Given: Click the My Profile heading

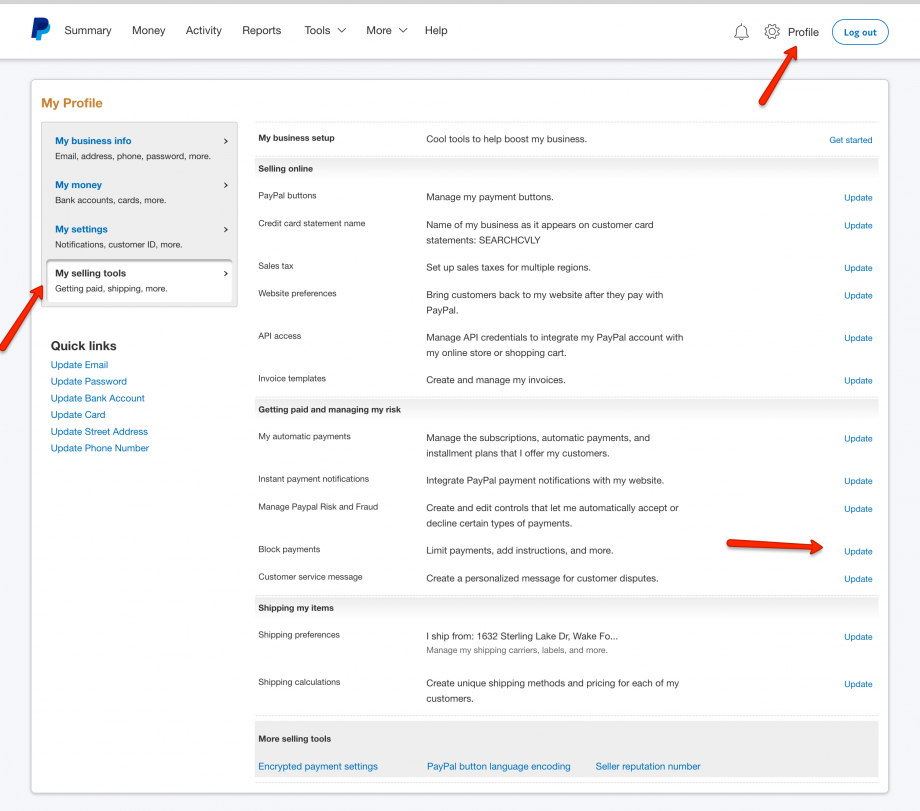Looking at the screenshot, I should click(x=72, y=103).
